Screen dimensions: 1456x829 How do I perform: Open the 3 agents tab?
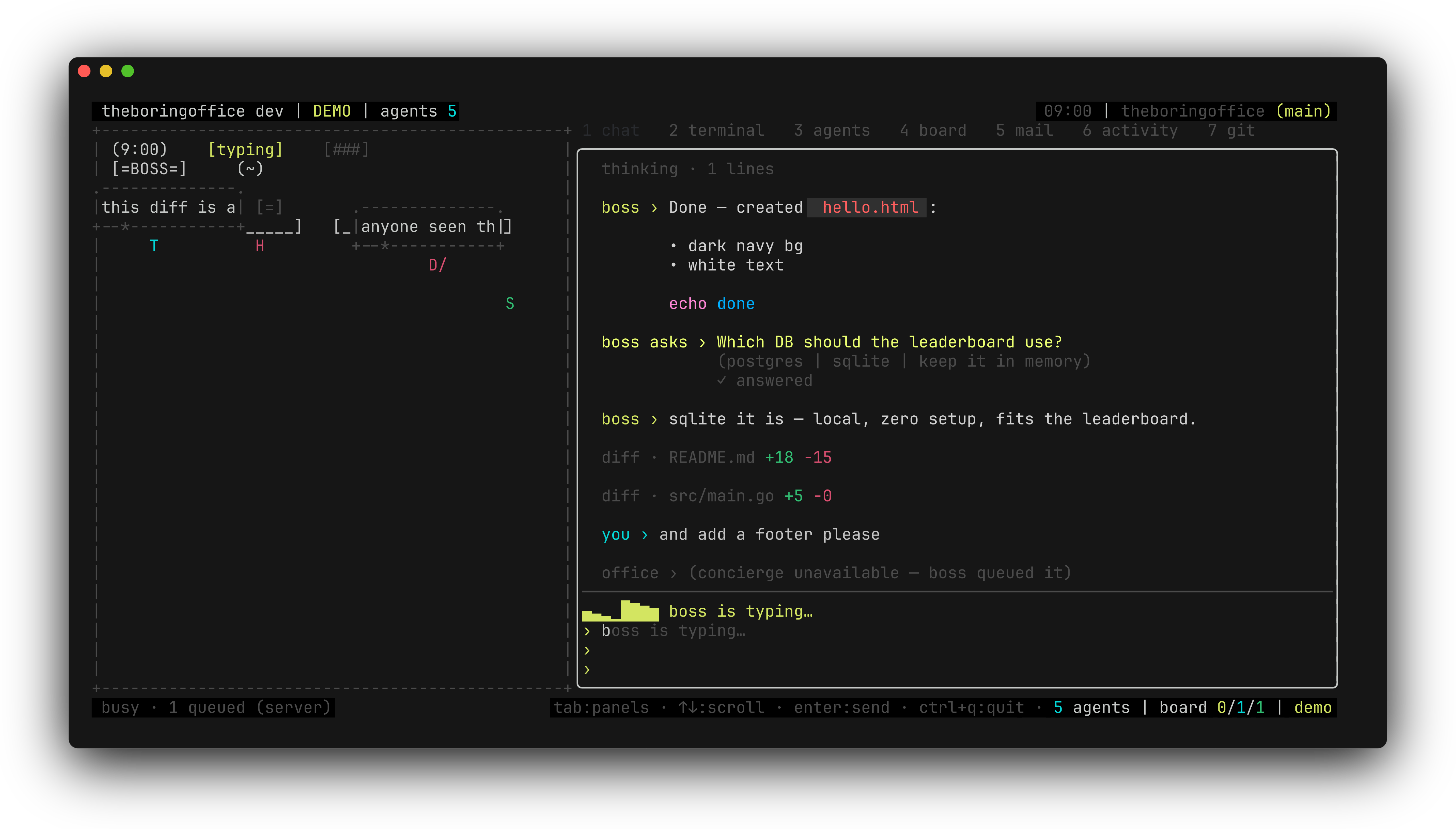[832, 130]
